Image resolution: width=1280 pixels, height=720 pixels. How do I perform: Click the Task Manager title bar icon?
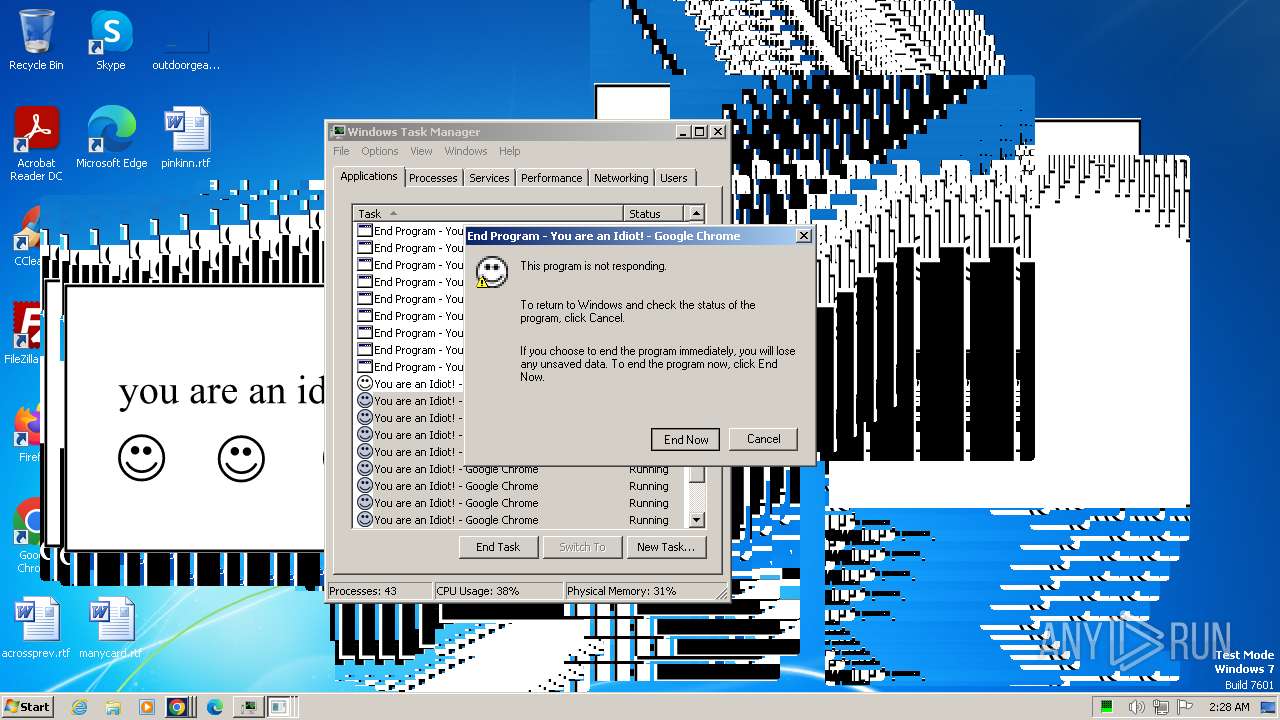[x=338, y=132]
